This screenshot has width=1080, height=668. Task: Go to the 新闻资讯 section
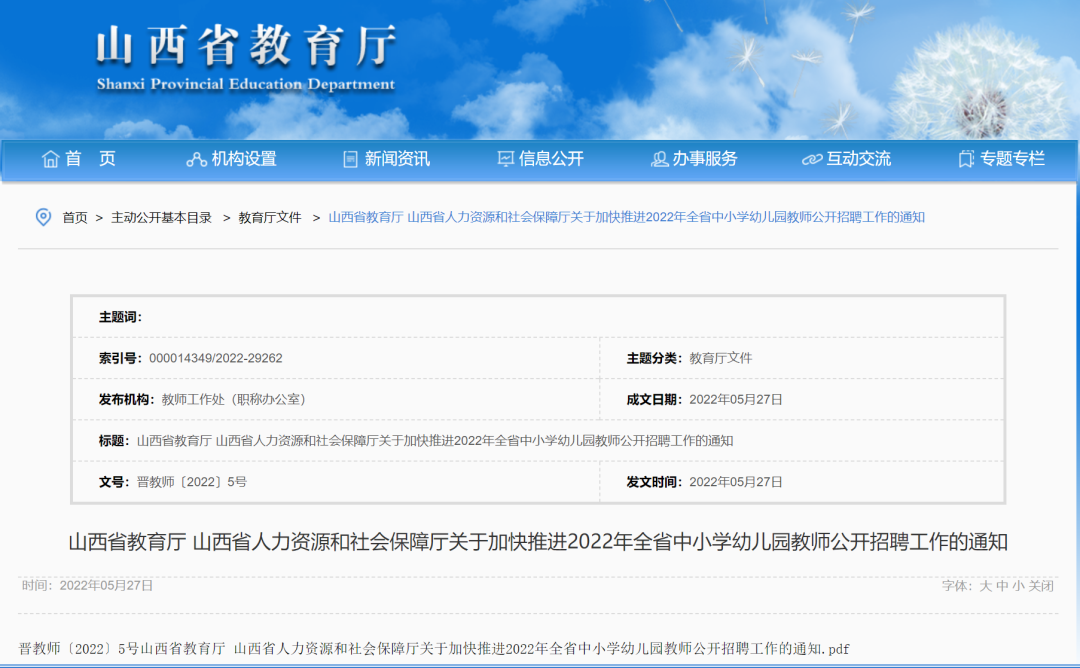click(397, 159)
